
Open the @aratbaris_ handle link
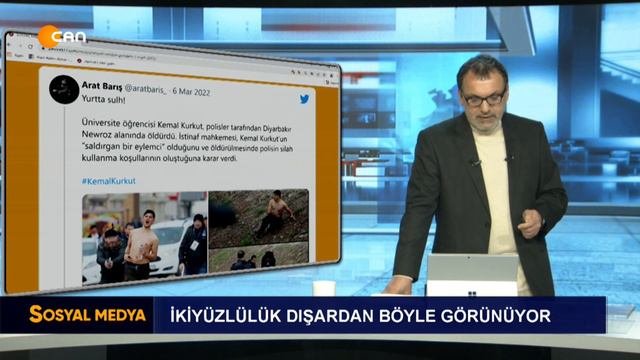[x=146, y=89]
